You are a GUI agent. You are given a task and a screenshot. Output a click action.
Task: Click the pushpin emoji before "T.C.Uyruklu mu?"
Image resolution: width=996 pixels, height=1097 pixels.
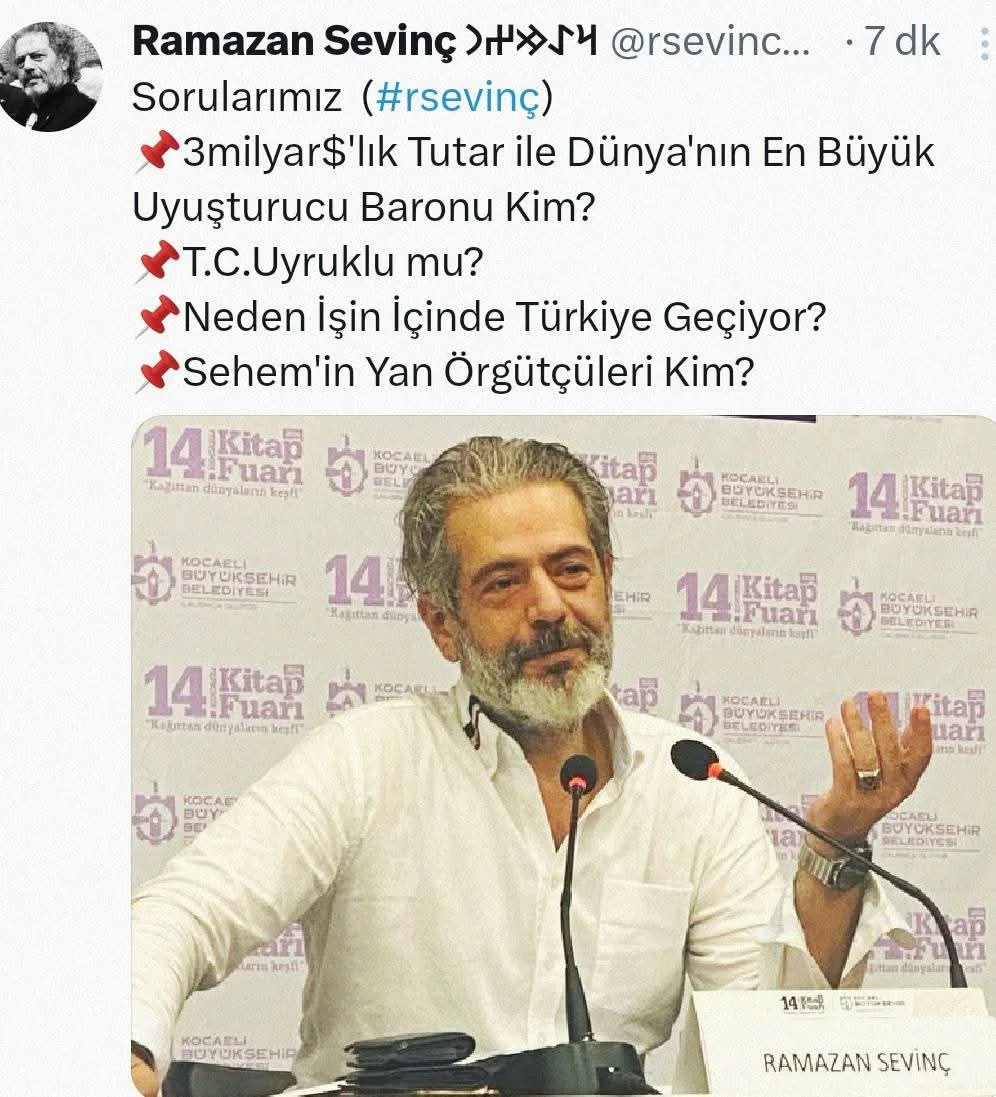(x=157, y=262)
